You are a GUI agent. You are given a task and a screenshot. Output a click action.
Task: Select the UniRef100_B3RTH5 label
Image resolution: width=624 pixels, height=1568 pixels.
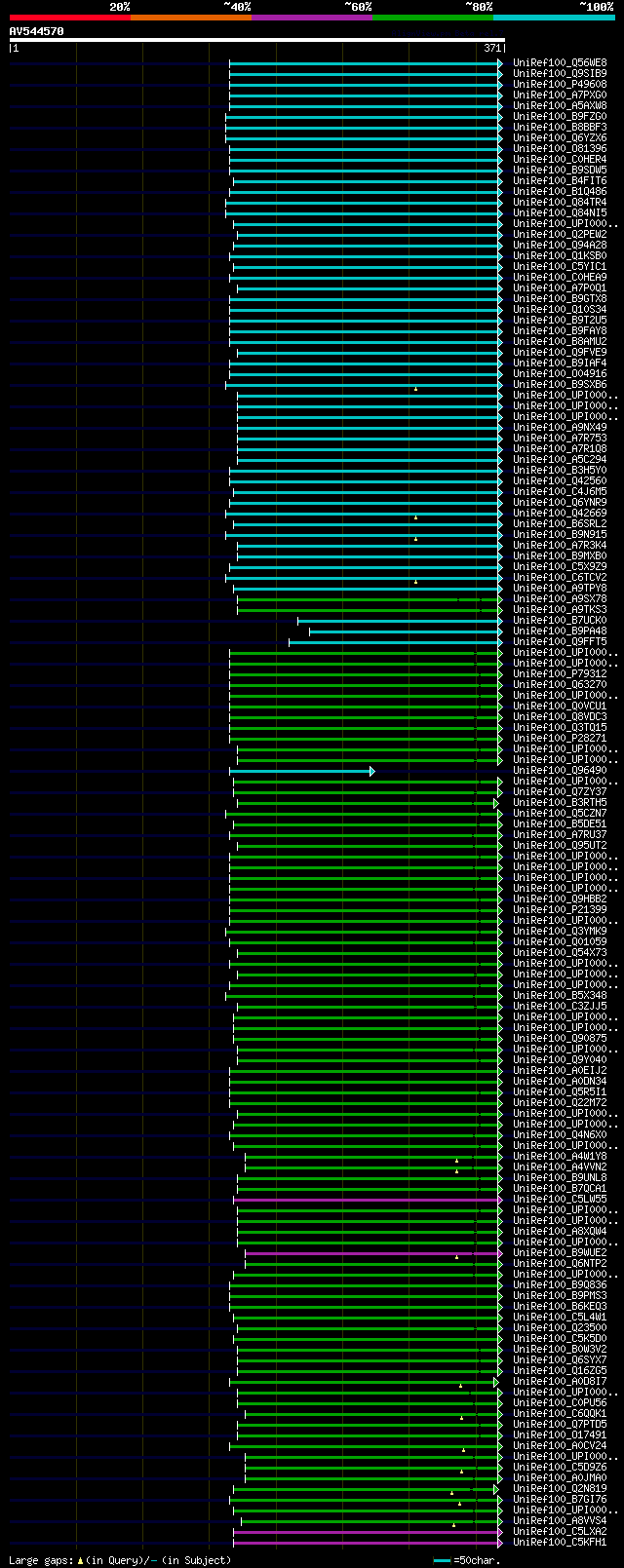(x=560, y=802)
